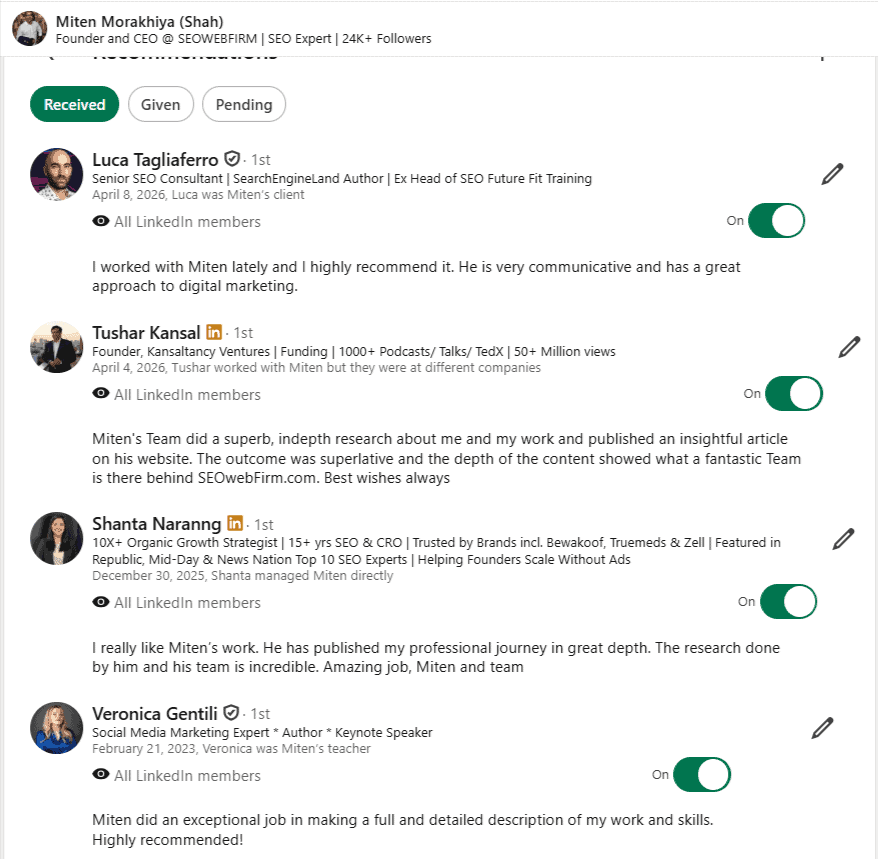The width and height of the screenshot is (878, 859).
Task: Click pencil icon beside Tushar Kansal
Action: click(849, 347)
